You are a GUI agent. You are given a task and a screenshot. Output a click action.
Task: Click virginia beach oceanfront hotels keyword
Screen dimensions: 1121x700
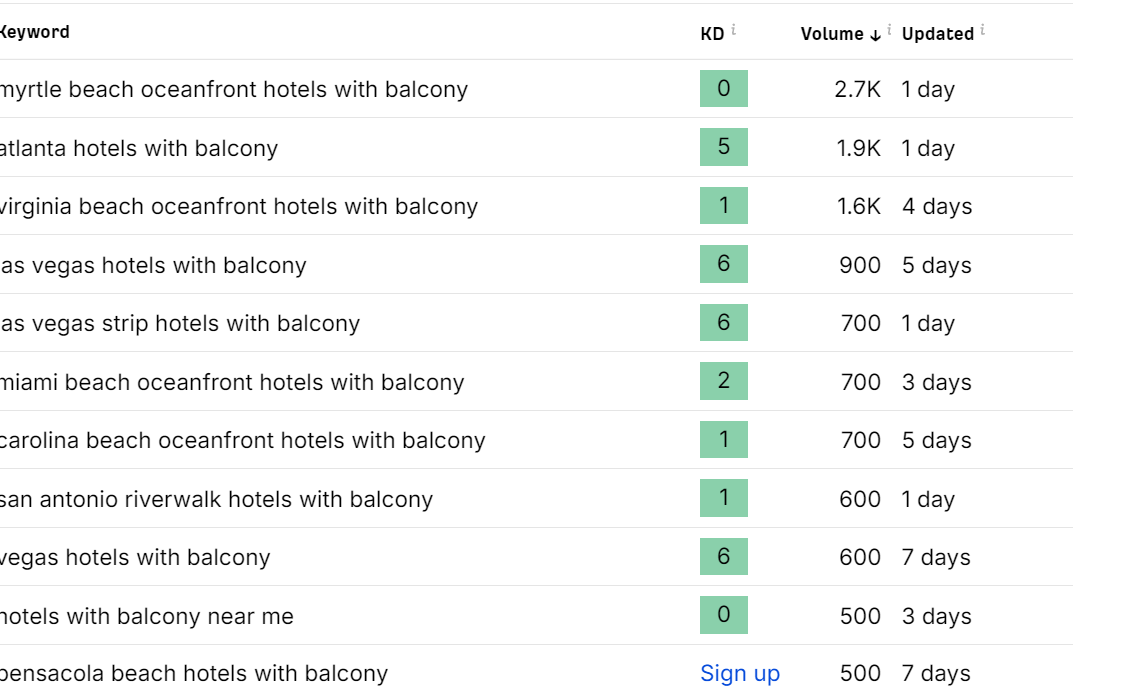click(238, 207)
